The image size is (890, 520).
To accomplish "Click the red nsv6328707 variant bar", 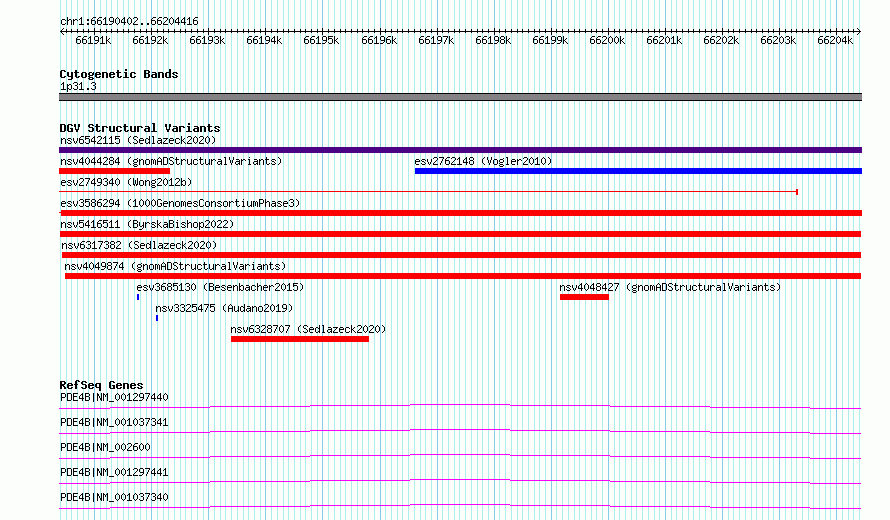I will 300,339.
